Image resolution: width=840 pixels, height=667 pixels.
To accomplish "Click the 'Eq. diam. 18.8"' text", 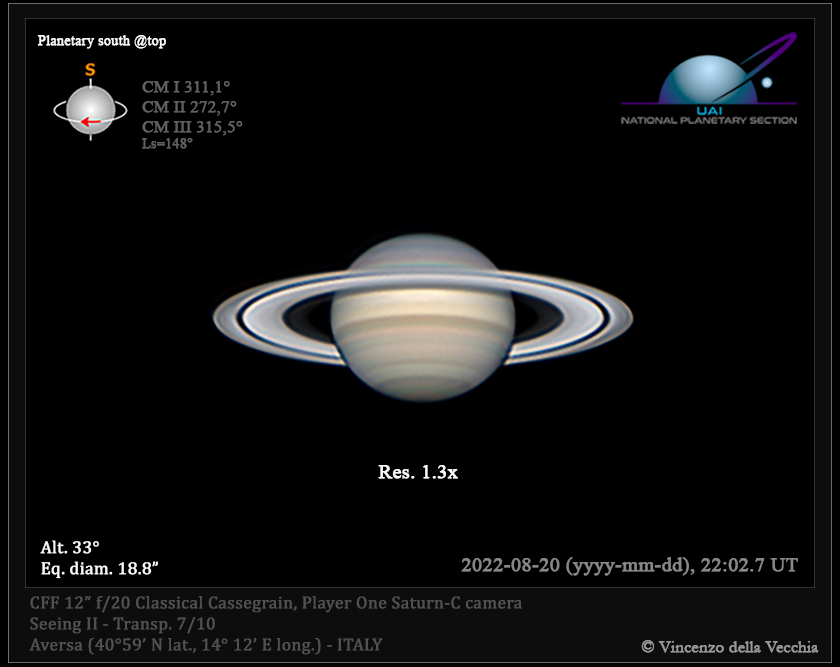I will coord(100,568).
